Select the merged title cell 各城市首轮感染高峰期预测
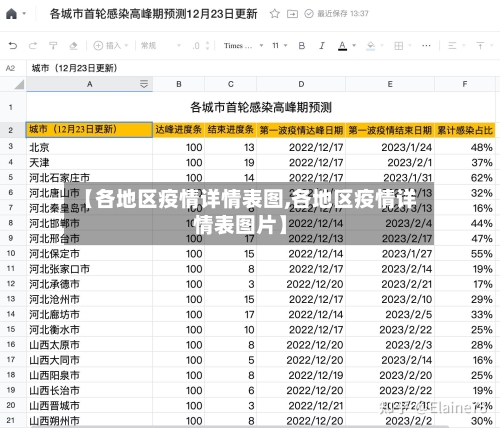Viewport: 500px width, 428px height. click(x=261, y=107)
